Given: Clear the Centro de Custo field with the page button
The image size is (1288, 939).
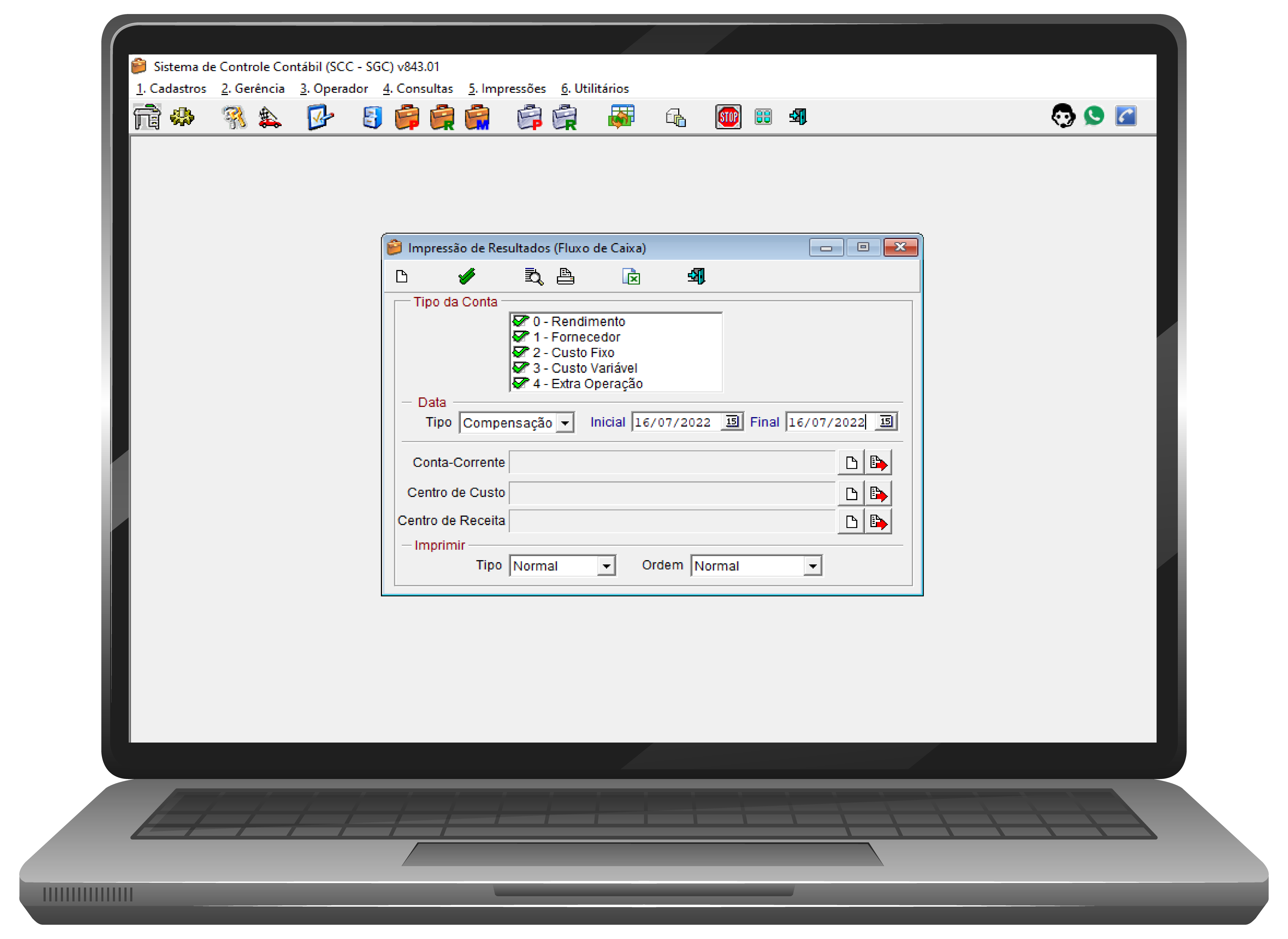Looking at the screenshot, I should pos(851,494).
